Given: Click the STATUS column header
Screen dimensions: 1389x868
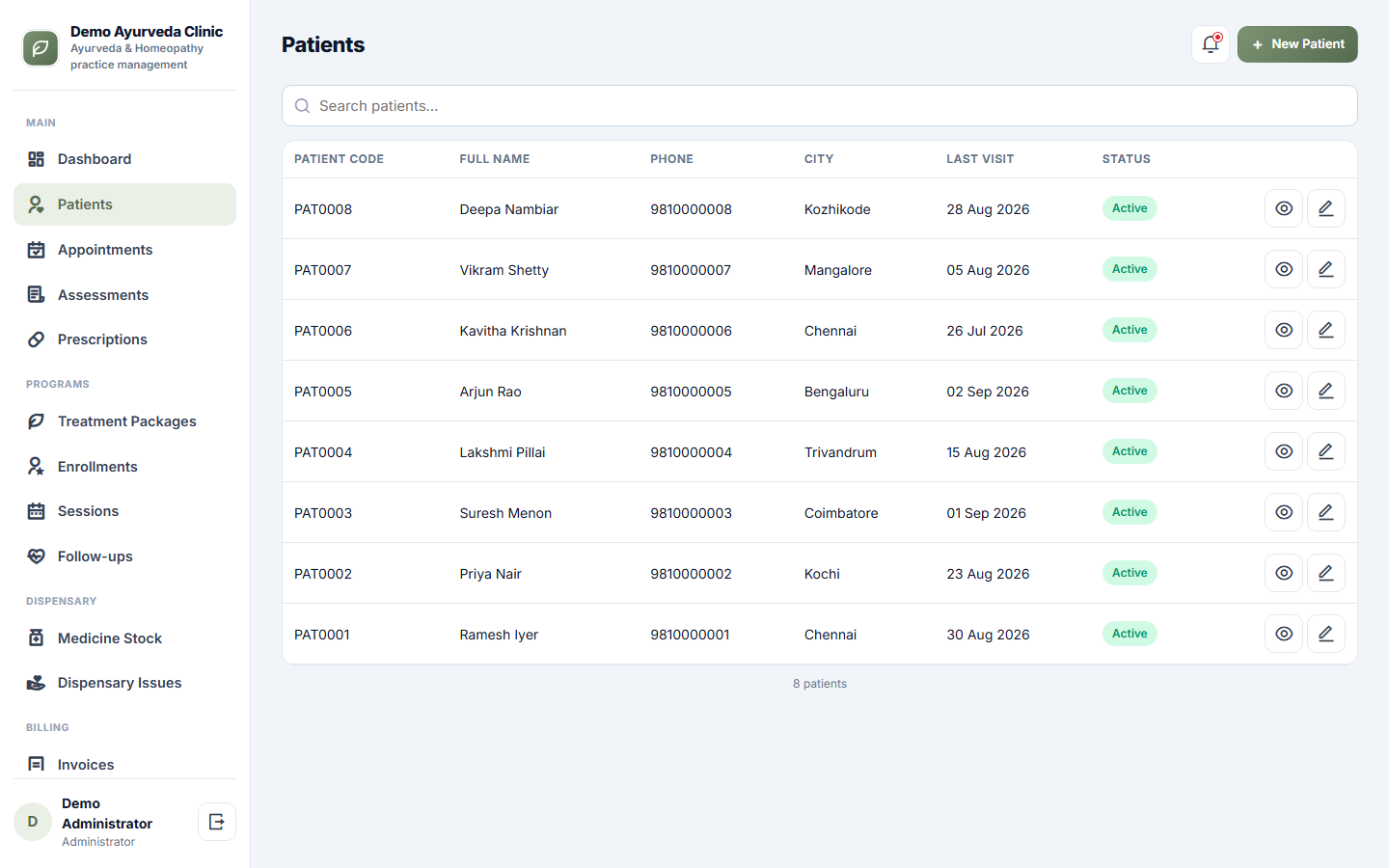Looking at the screenshot, I should tap(1127, 159).
